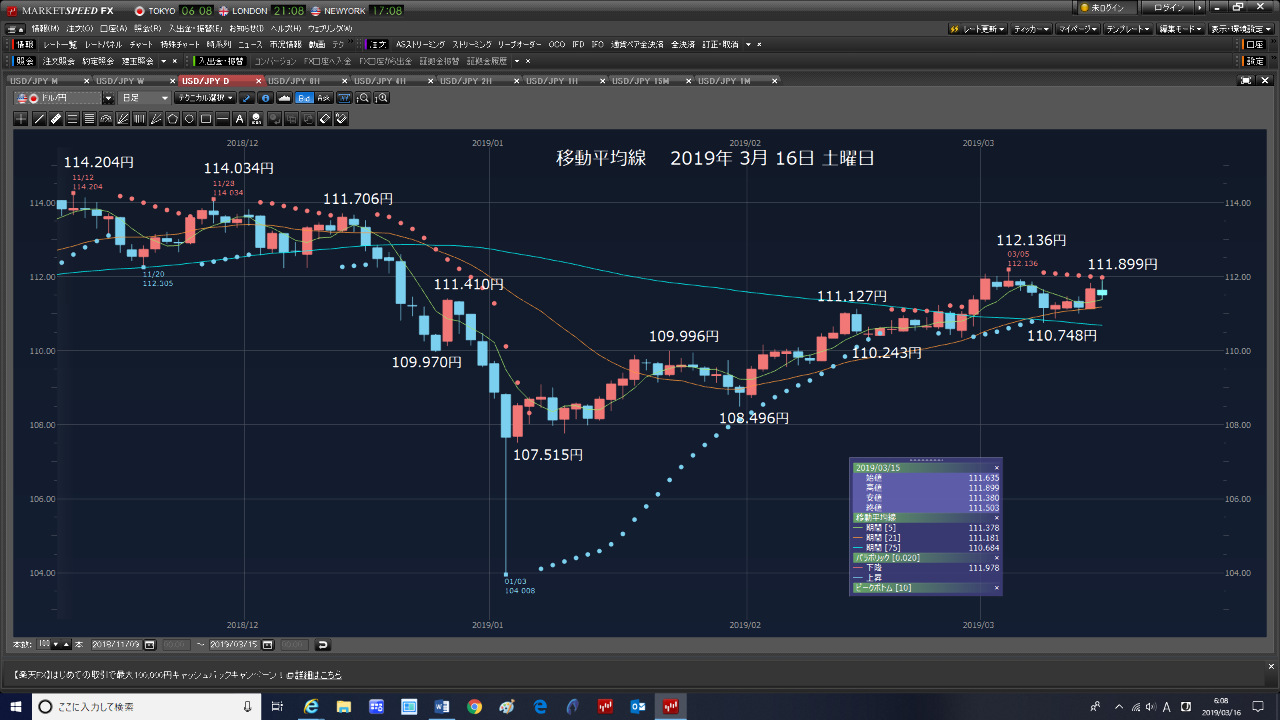Toggle chart to Bid price
Image resolution: width=1280 pixels, height=720 pixels.
tap(304, 98)
